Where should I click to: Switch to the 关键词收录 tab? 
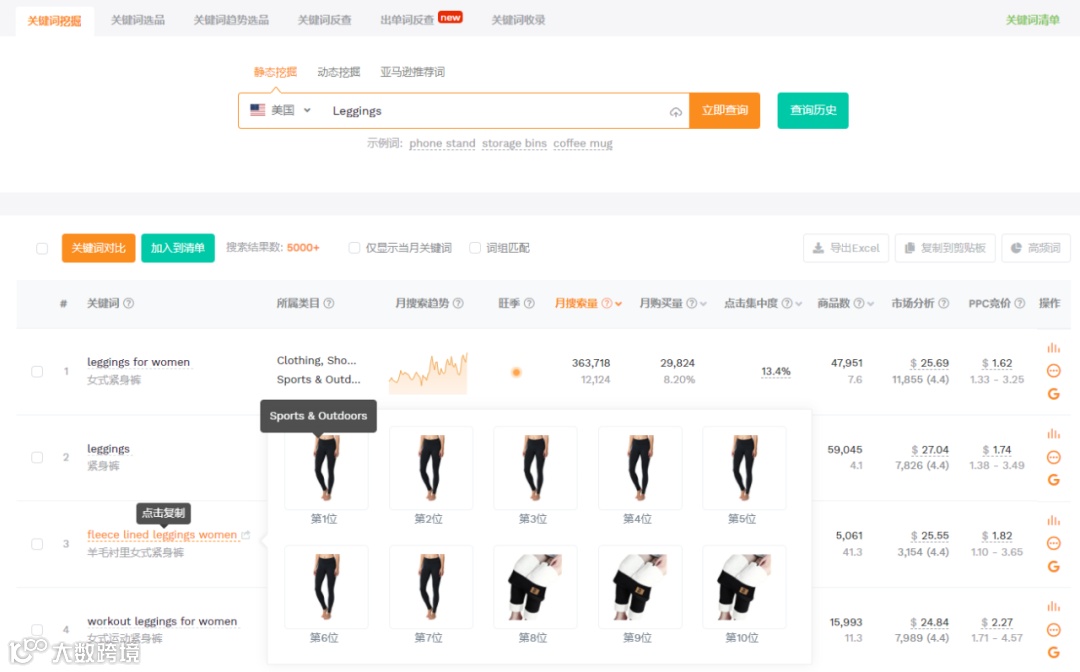pos(518,20)
